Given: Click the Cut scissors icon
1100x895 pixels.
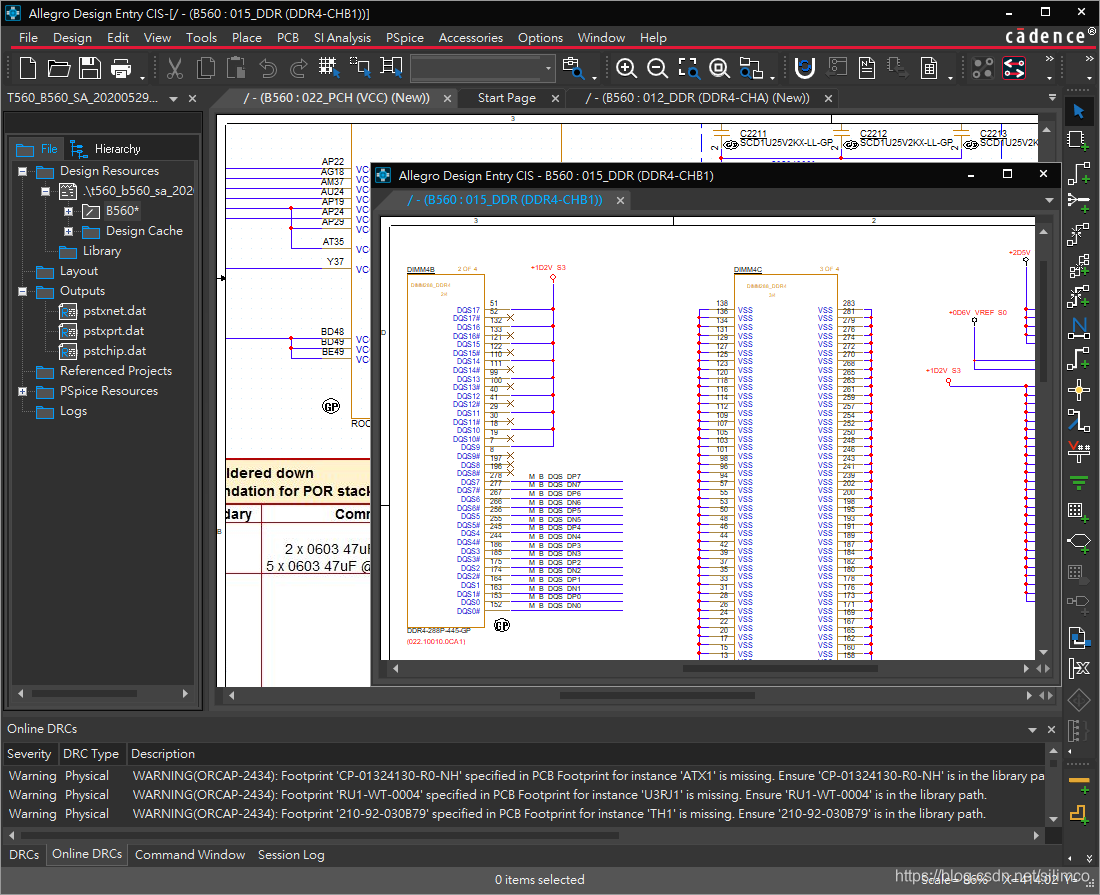Looking at the screenshot, I should [x=175, y=68].
